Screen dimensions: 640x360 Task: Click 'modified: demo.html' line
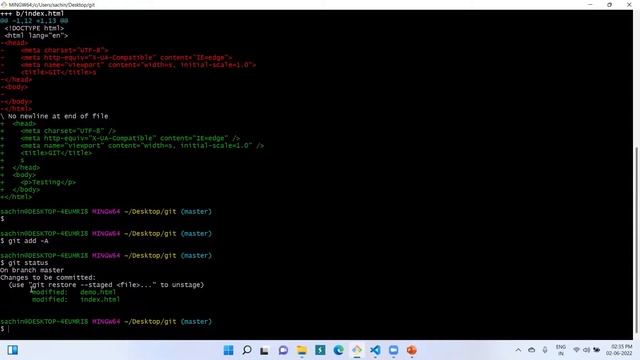(74, 292)
